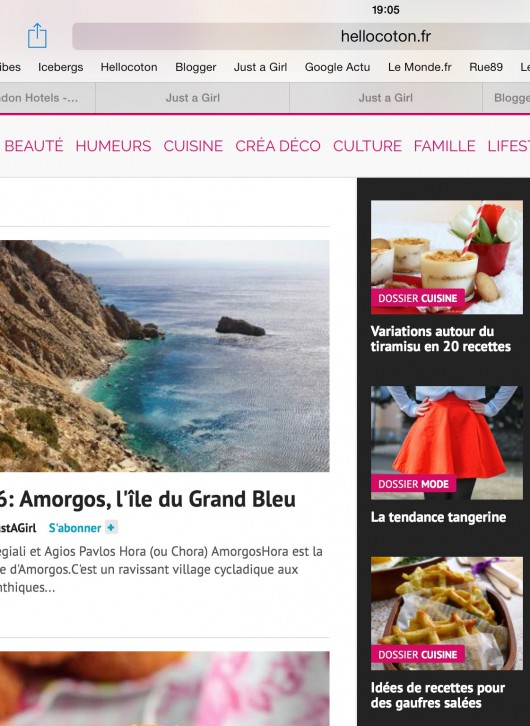530x726 pixels.
Task: Click the hellocoton.fr address bar
Action: pos(301,36)
